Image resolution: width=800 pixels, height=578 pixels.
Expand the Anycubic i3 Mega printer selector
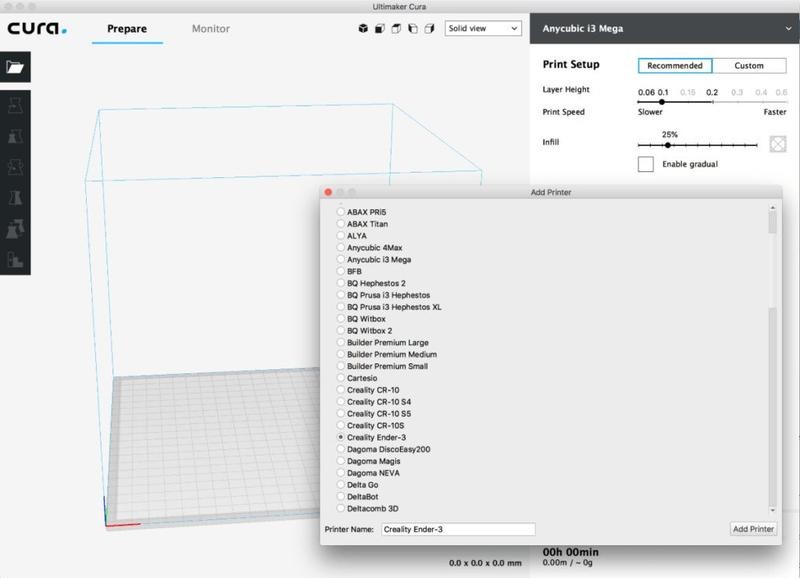(x=664, y=29)
